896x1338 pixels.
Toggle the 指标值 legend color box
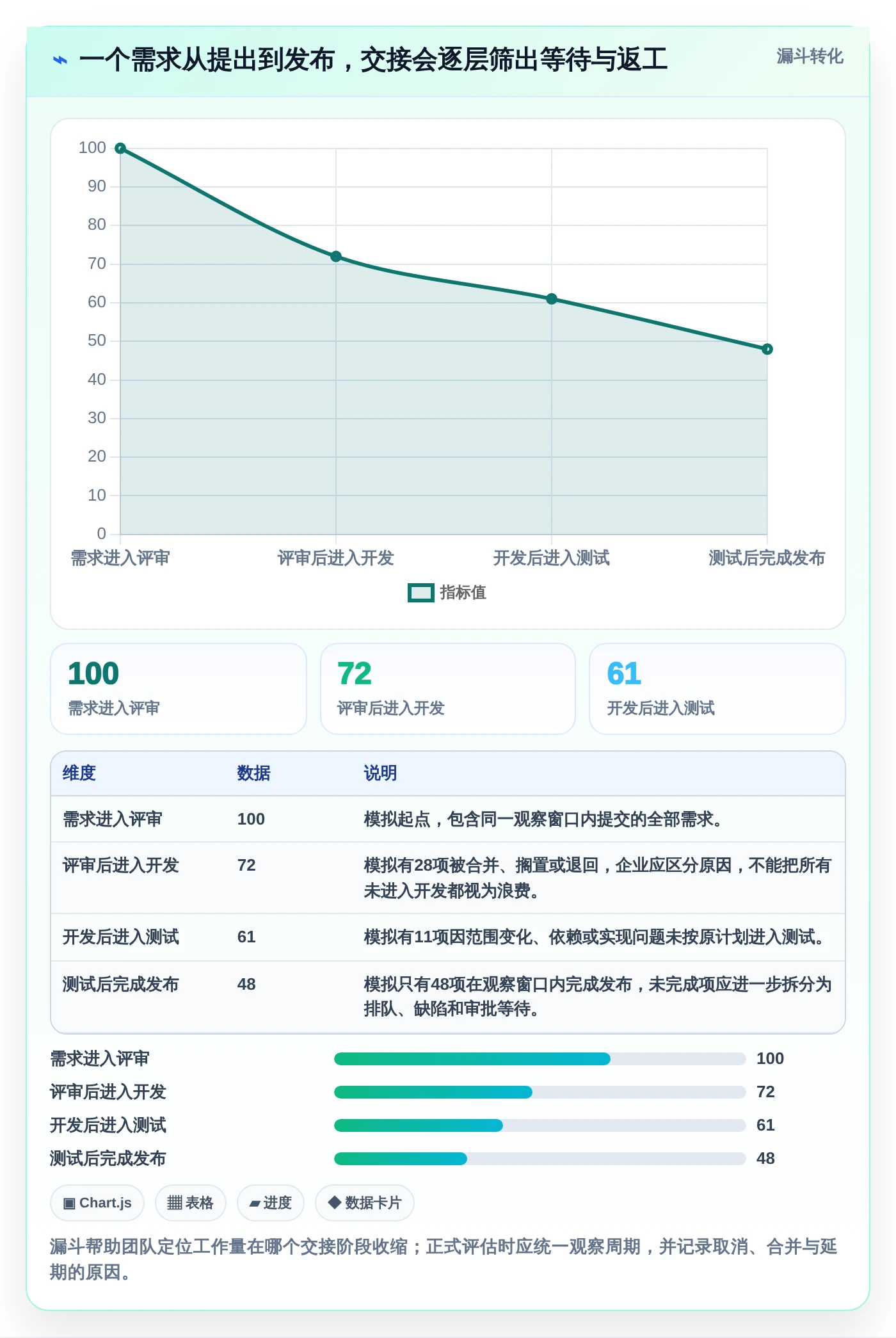pos(421,593)
